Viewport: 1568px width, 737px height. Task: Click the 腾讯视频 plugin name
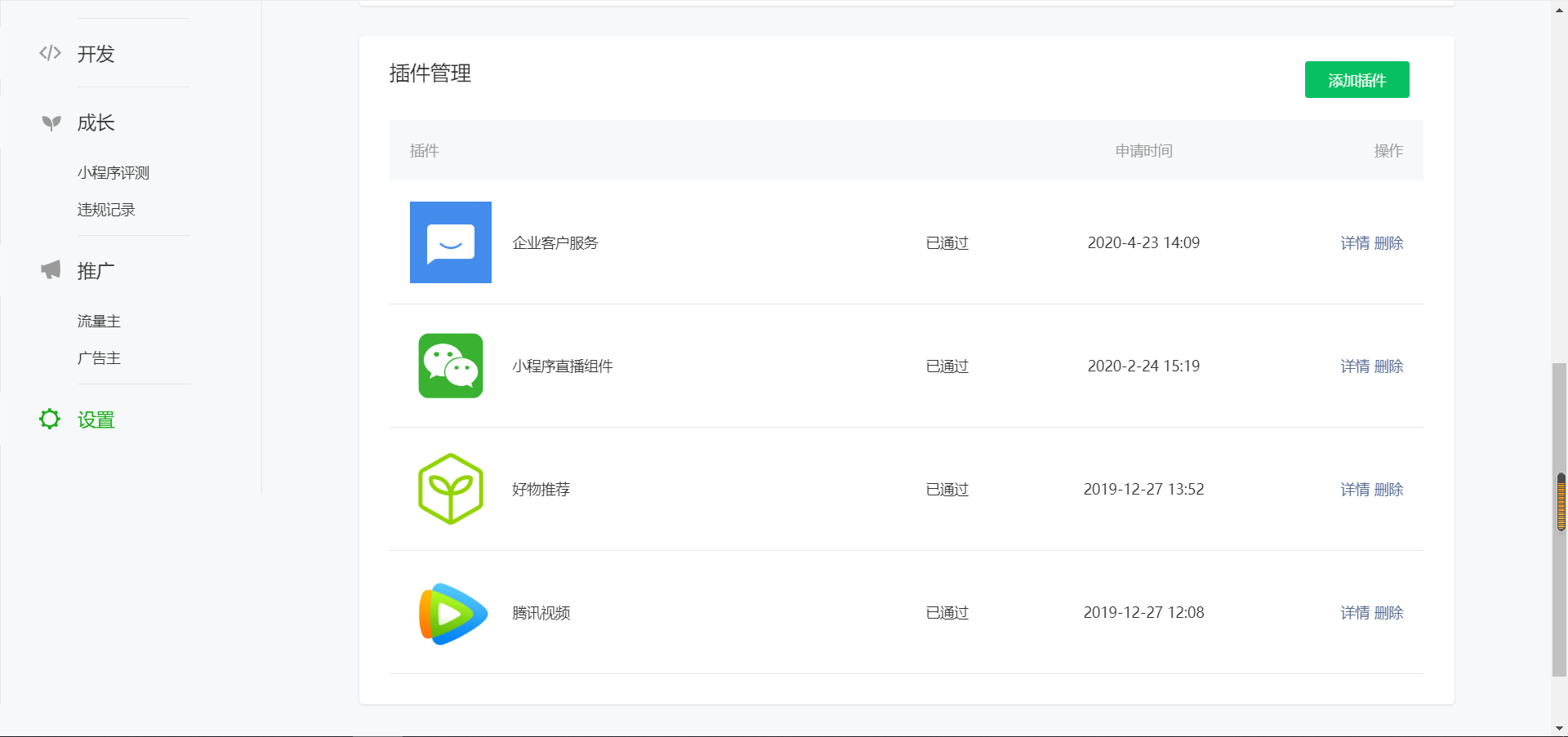(541, 613)
